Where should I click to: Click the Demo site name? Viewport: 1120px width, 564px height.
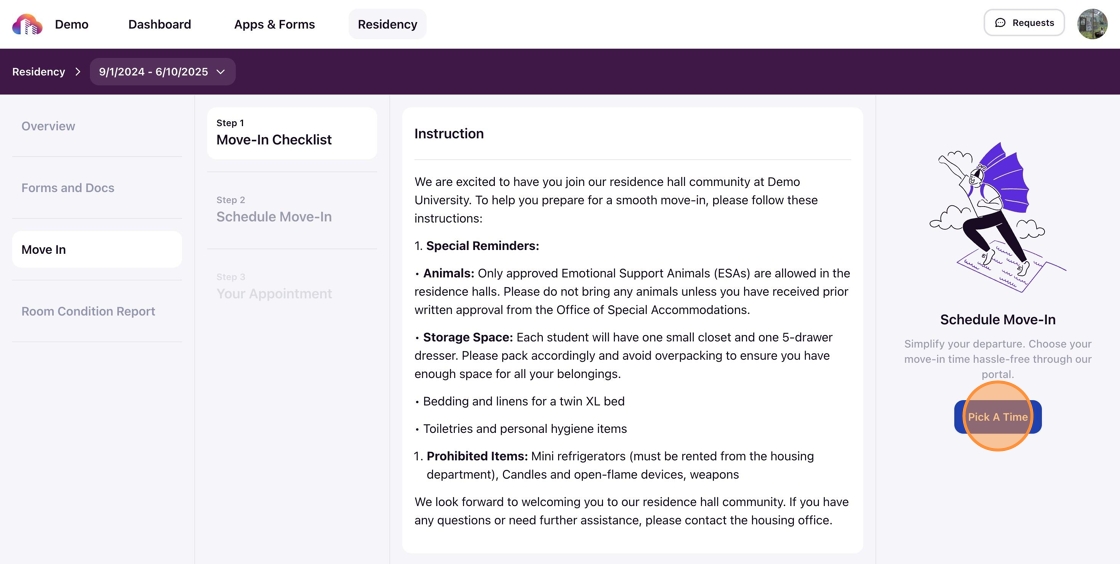(x=72, y=24)
